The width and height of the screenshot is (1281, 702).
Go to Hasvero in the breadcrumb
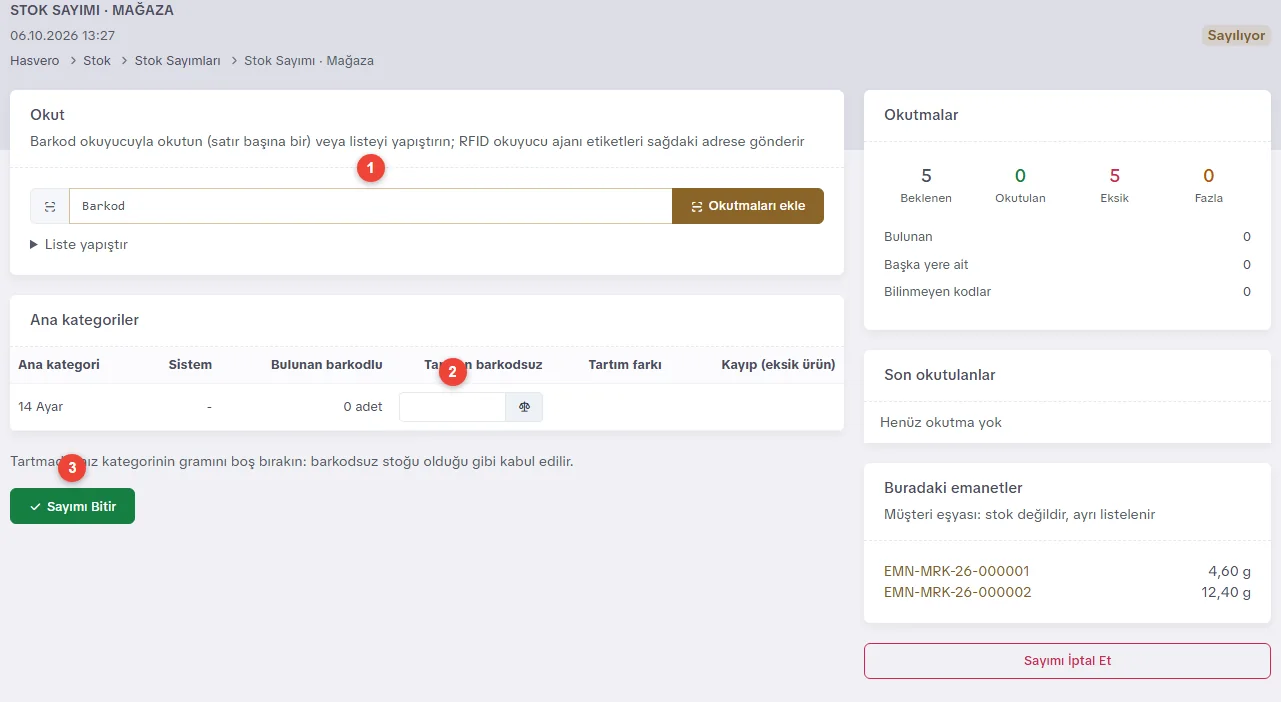34,61
